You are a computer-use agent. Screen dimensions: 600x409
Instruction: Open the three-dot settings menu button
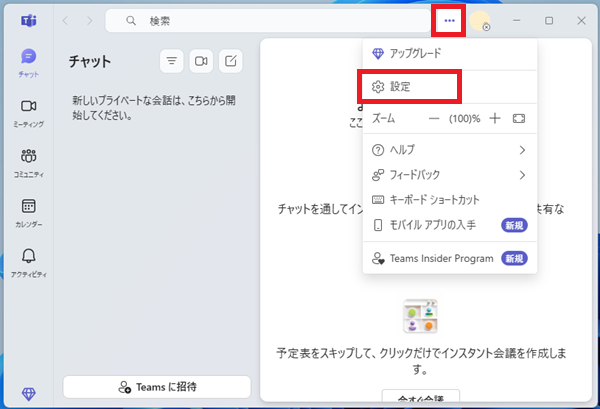[x=449, y=21]
